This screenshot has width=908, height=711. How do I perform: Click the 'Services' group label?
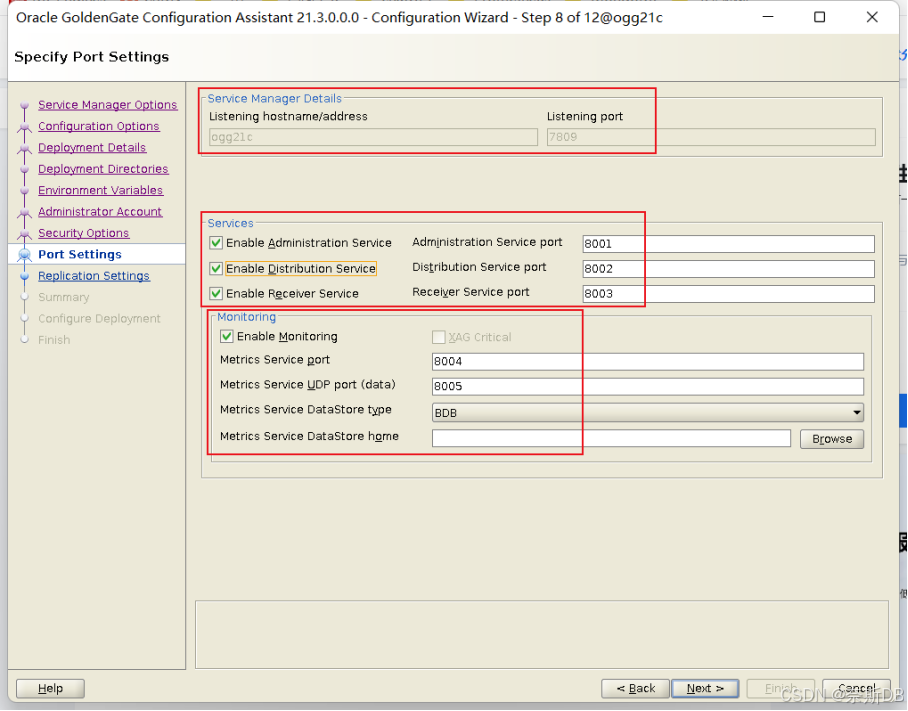[x=230, y=223]
